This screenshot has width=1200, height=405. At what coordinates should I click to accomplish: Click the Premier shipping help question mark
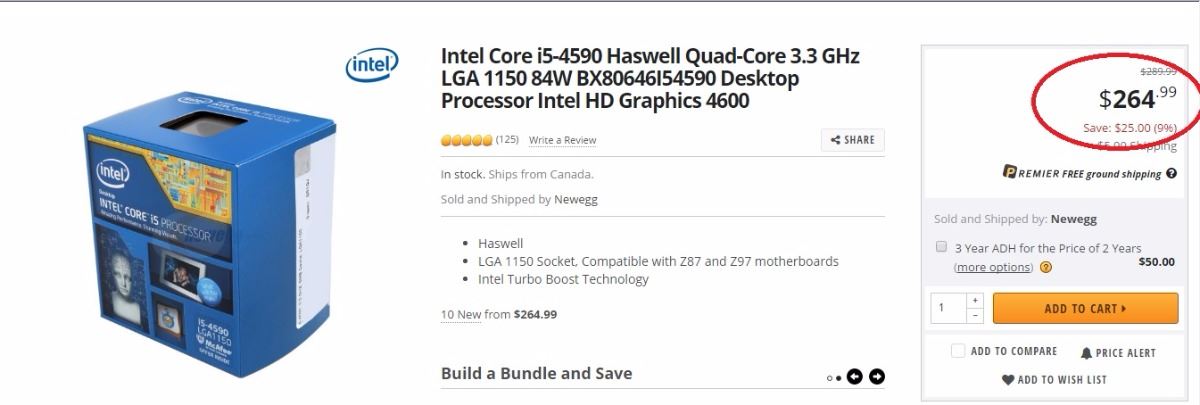click(x=1171, y=174)
